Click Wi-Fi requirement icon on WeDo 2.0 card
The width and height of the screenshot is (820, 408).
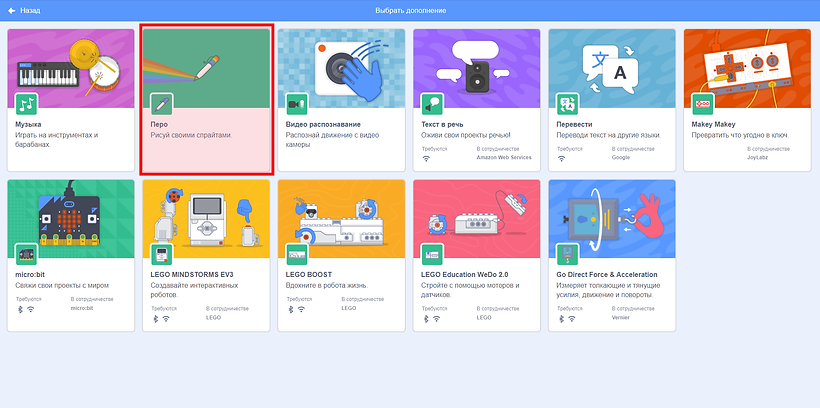(436, 319)
